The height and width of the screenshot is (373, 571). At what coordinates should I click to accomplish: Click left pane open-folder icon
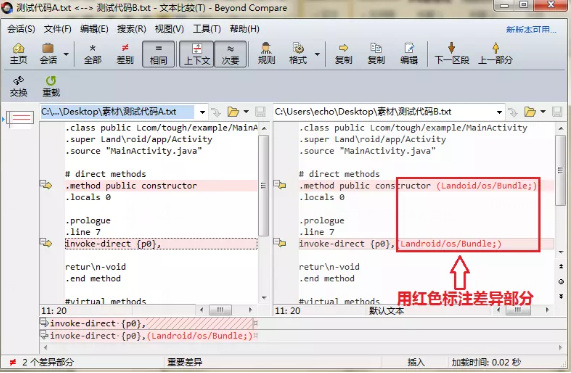tap(233, 112)
